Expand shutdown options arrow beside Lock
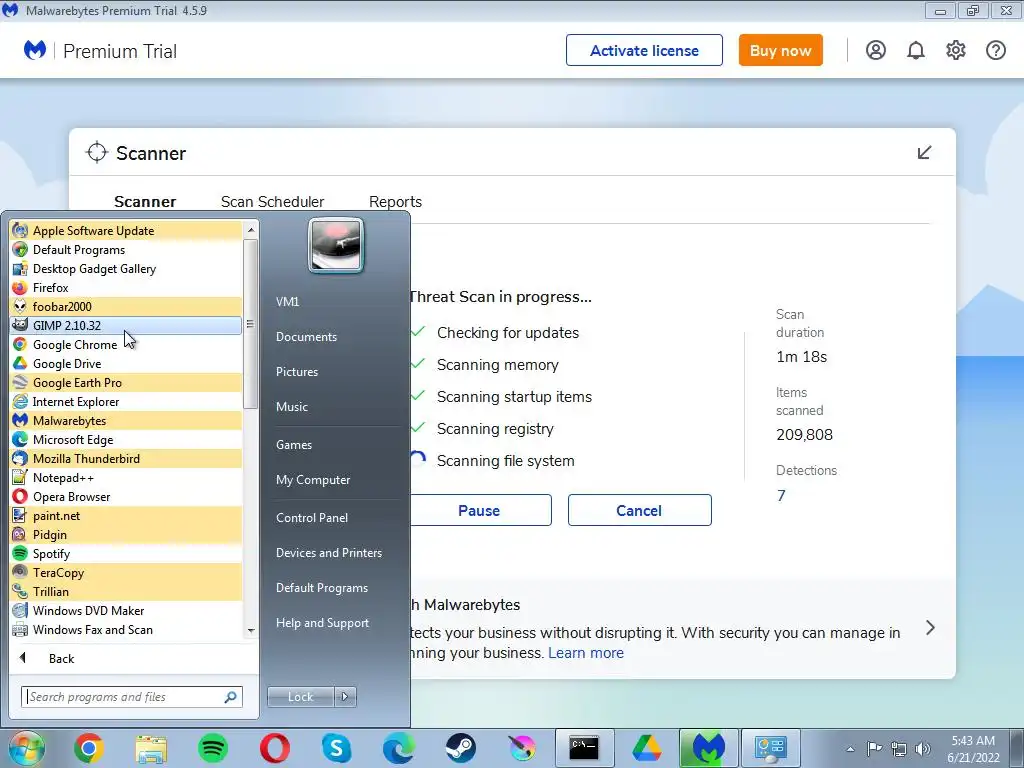 click(345, 697)
